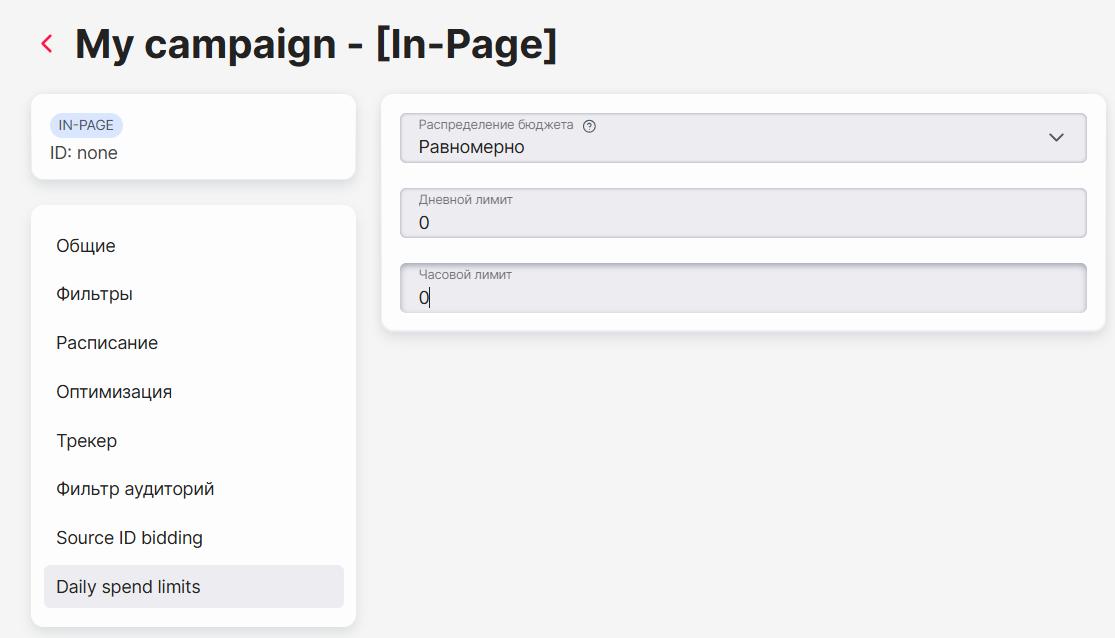This screenshot has height=638, width=1115.
Task: Click the ID: none text
Action: [83, 153]
